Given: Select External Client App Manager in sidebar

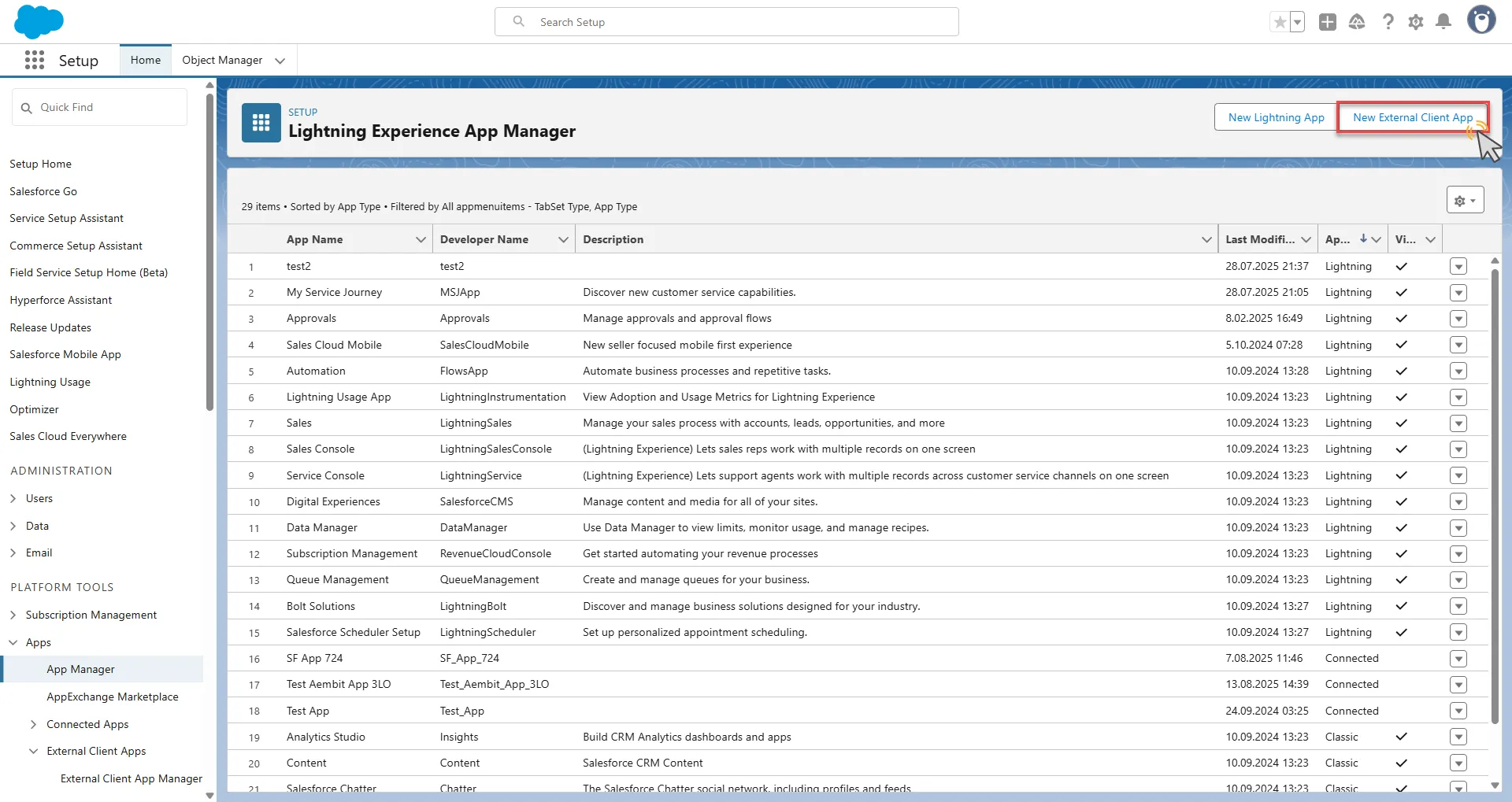Looking at the screenshot, I should pyautogui.click(x=132, y=778).
